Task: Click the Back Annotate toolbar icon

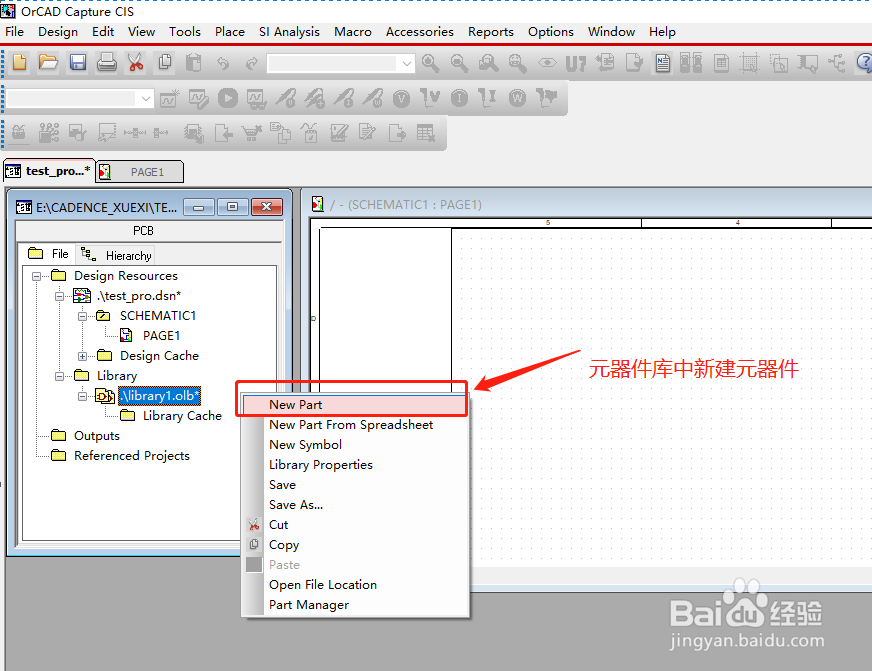Action: click(605, 63)
